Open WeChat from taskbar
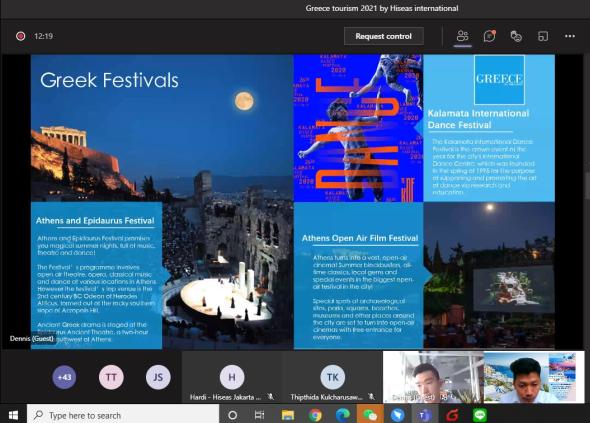The height and width of the screenshot is (423, 590). click(x=370, y=415)
